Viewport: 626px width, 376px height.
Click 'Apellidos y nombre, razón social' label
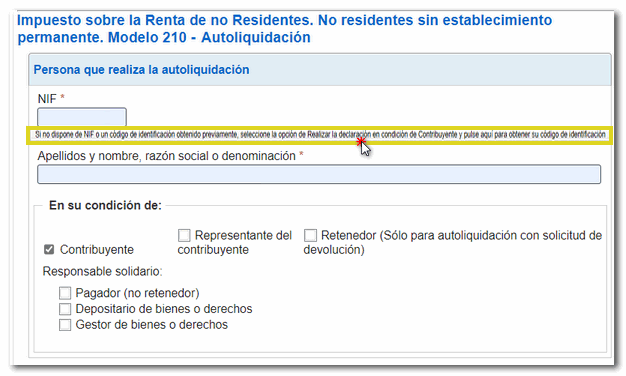click(x=166, y=156)
